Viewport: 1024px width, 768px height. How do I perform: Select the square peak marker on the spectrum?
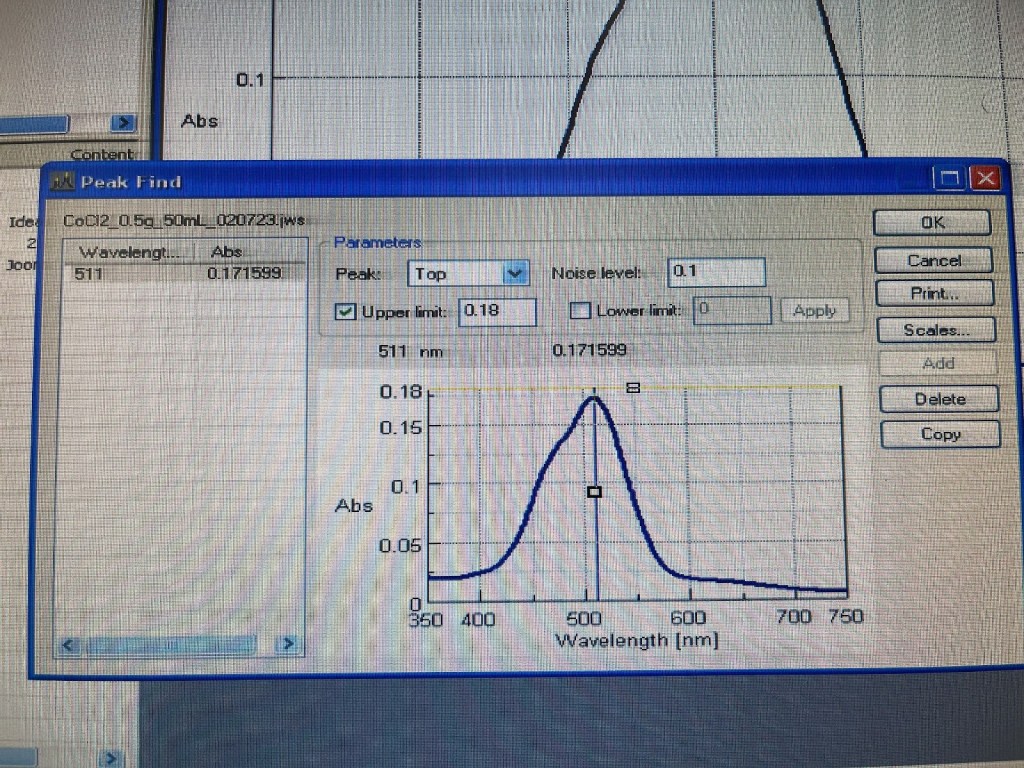tap(594, 491)
